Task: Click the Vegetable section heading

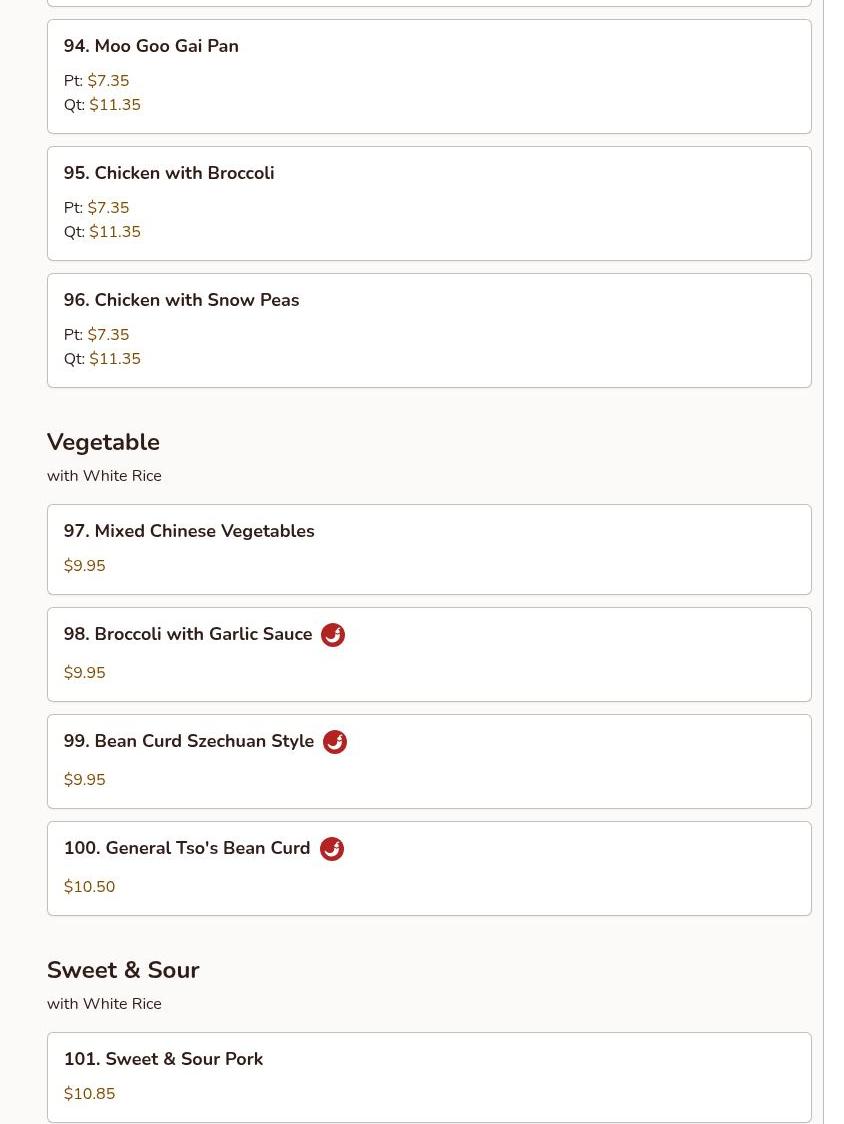Action: click(103, 442)
